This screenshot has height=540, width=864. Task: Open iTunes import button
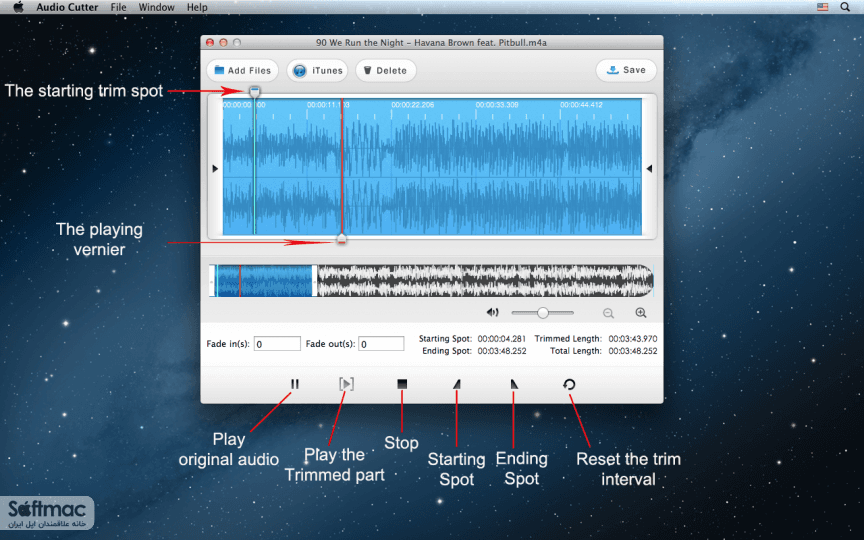click(x=317, y=71)
